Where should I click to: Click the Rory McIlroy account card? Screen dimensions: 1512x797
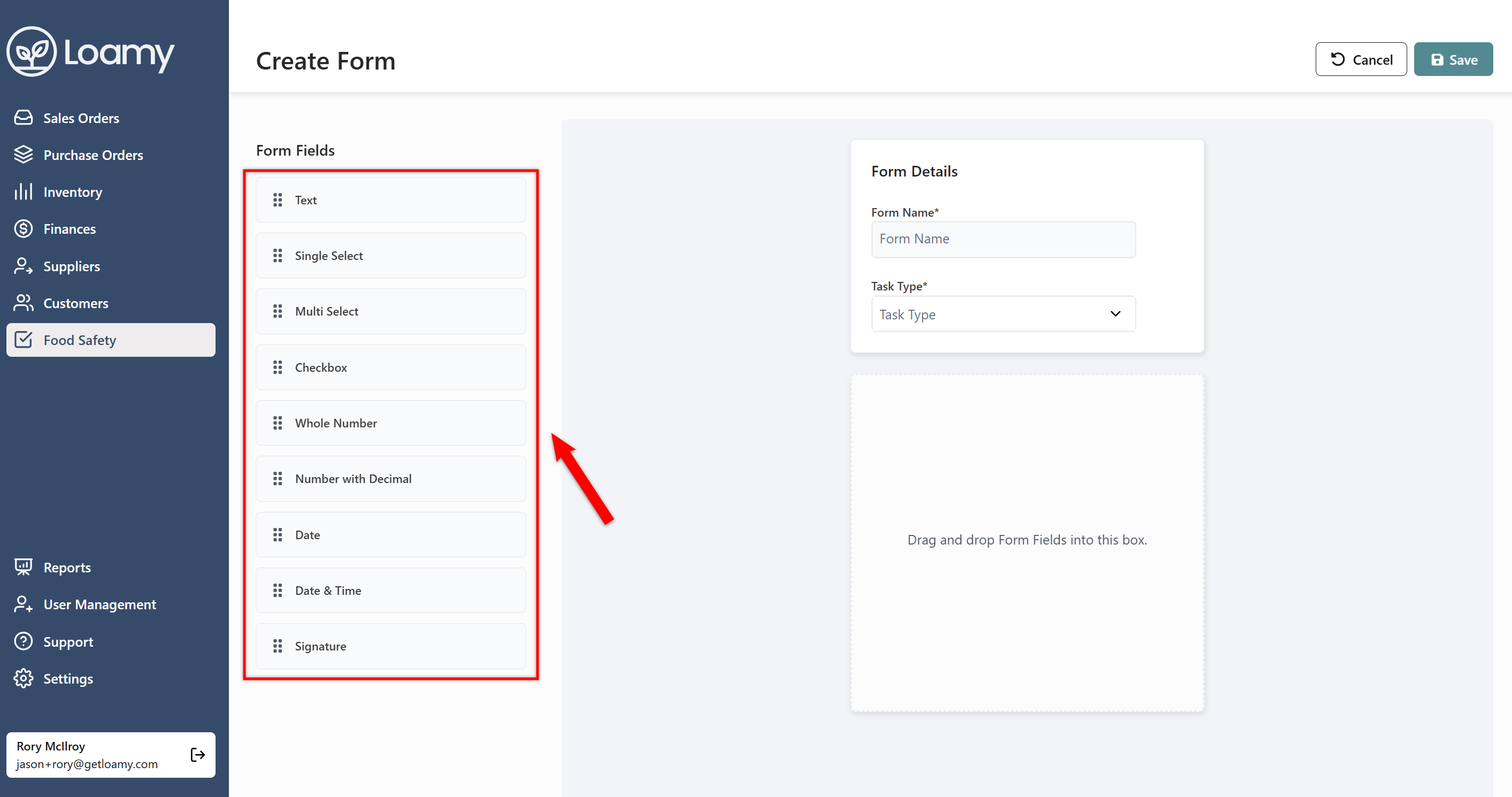click(111, 755)
